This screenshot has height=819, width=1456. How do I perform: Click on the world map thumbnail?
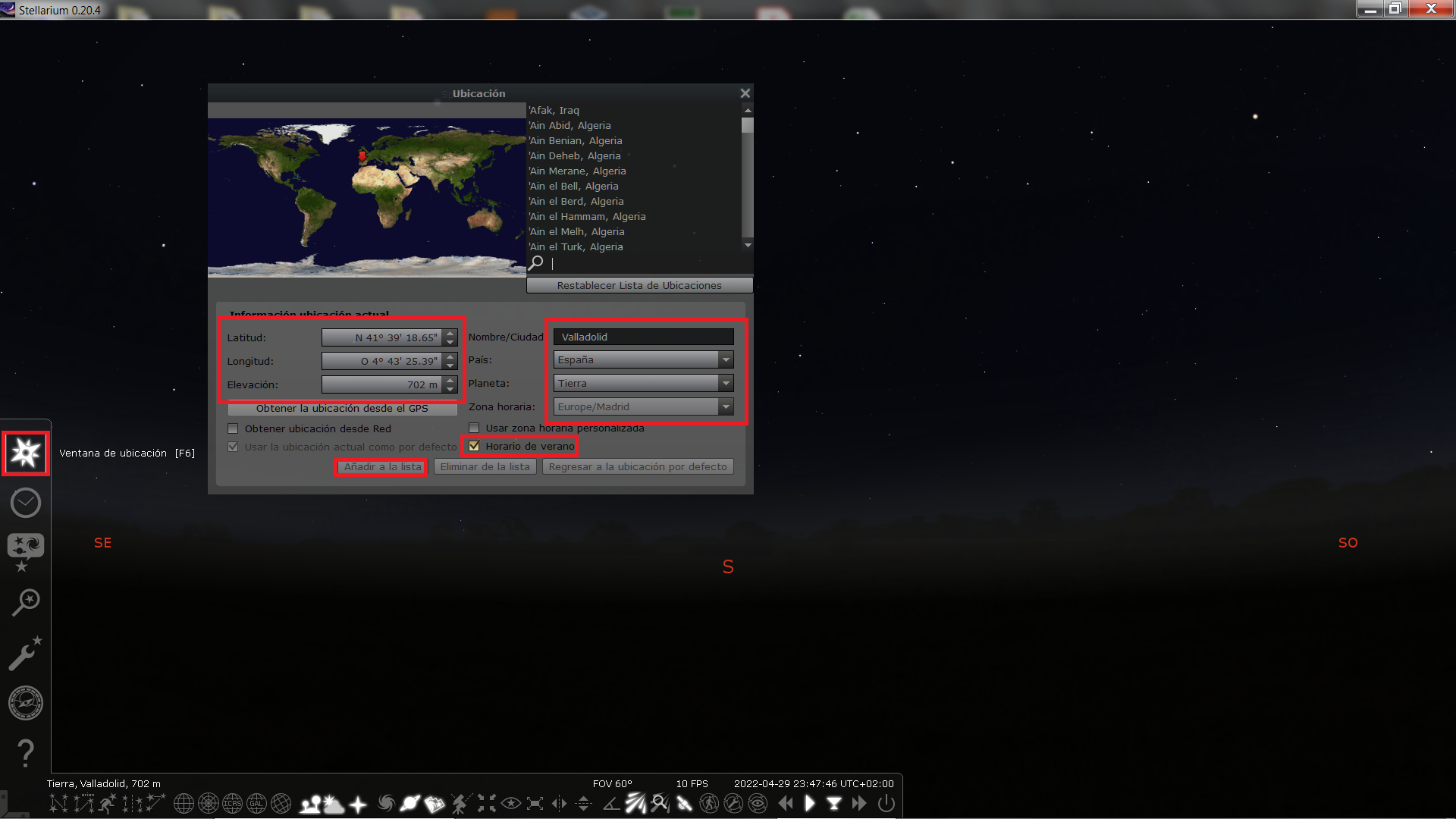[x=367, y=197]
